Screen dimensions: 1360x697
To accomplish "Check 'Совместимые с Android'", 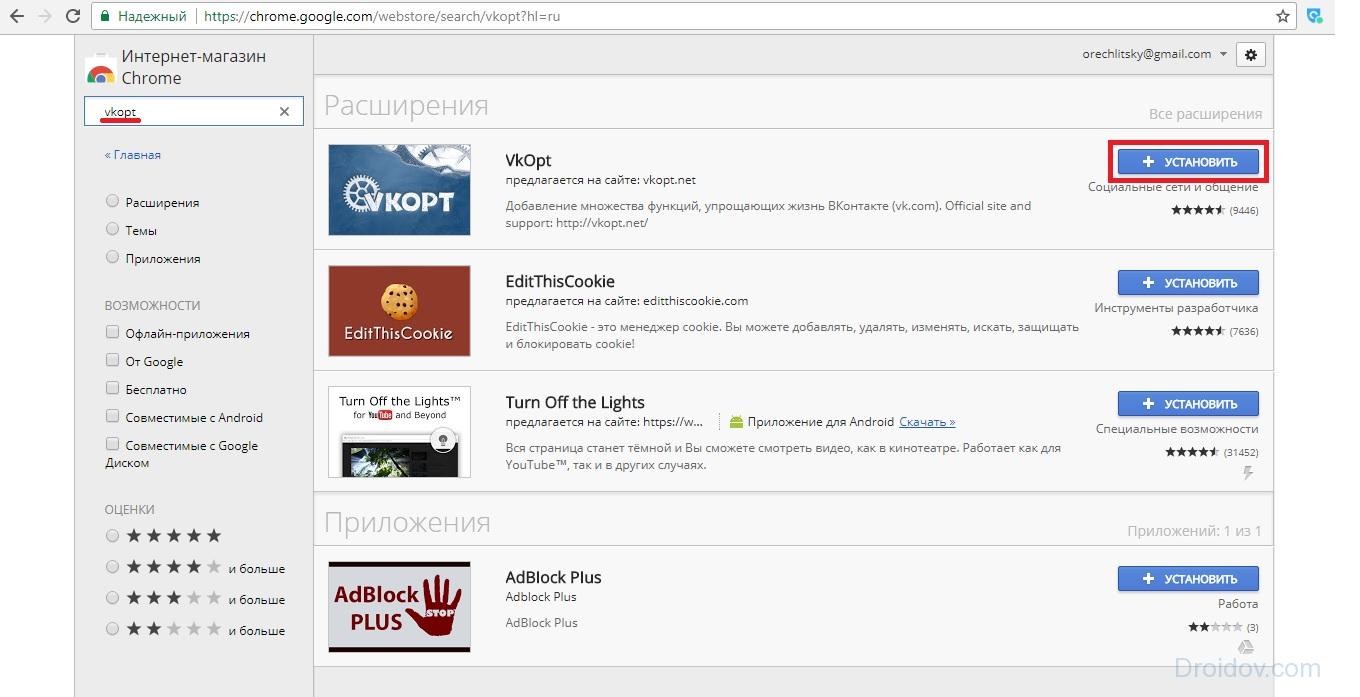I will (x=112, y=417).
